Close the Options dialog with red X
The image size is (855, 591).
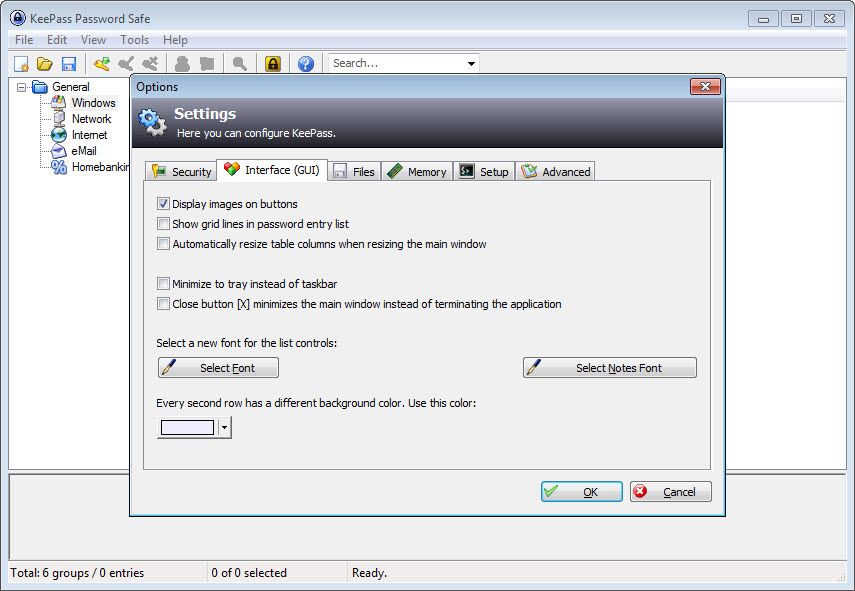pos(705,87)
